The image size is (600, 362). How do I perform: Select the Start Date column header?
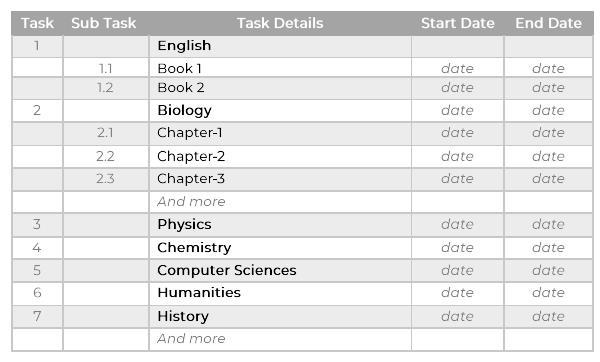(458, 23)
